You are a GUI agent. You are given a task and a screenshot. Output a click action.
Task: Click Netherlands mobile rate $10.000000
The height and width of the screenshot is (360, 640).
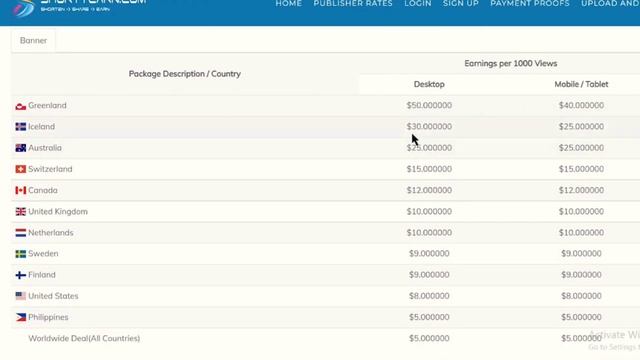point(581,233)
